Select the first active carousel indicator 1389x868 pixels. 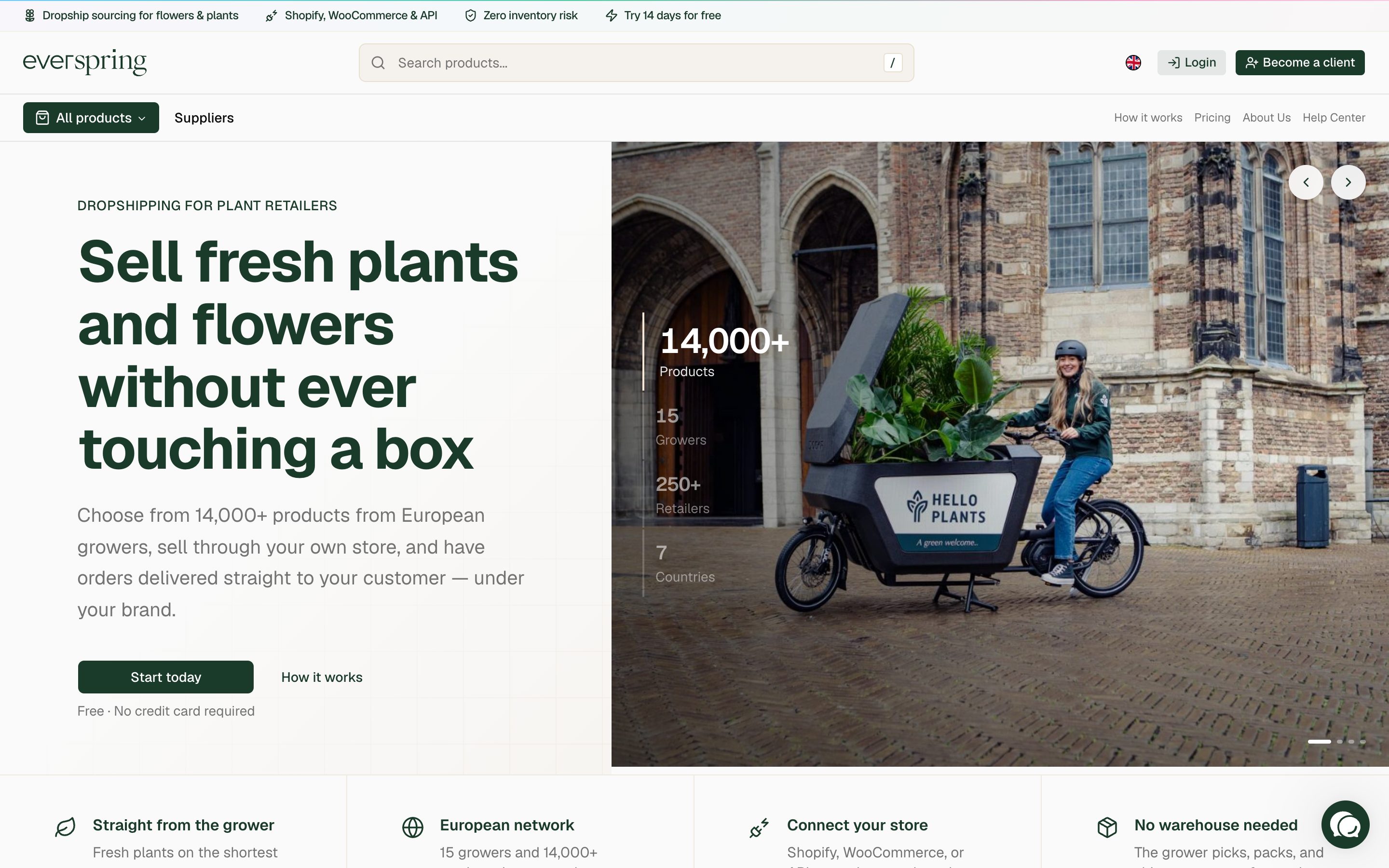(1319, 742)
